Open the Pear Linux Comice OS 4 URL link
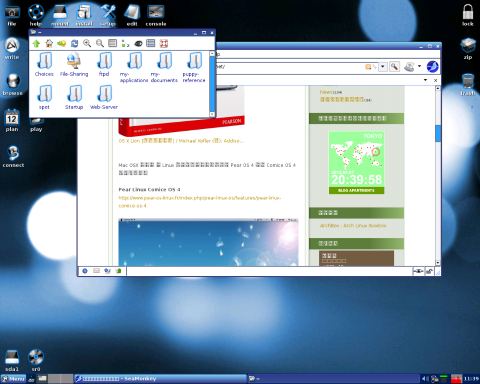 200,202
